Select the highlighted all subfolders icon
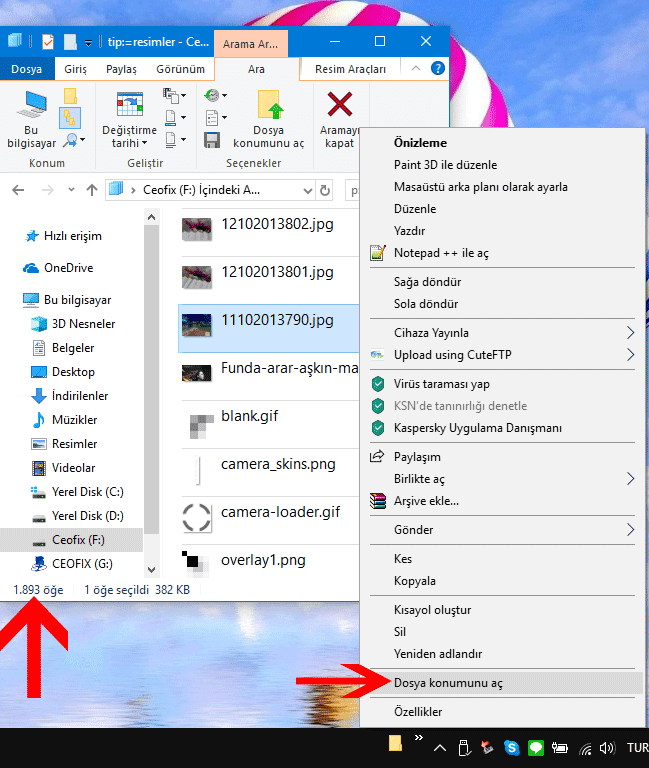The height and width of the screenshot is (768, 649). click(70, 118)
